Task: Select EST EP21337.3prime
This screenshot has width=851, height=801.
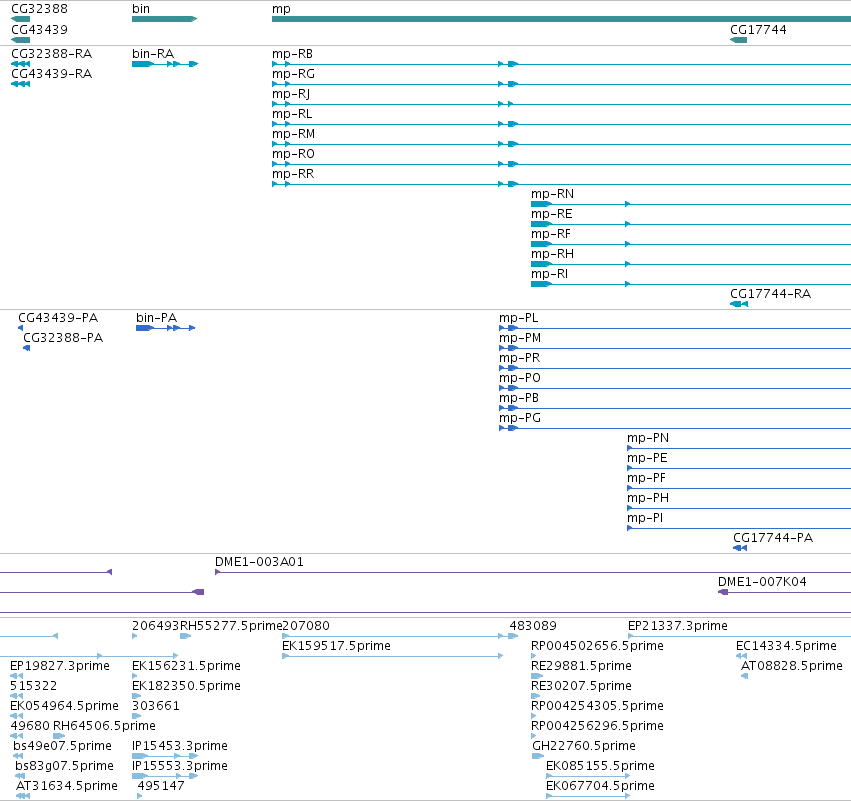Action: pyautogui.click(x=678, y=626)
